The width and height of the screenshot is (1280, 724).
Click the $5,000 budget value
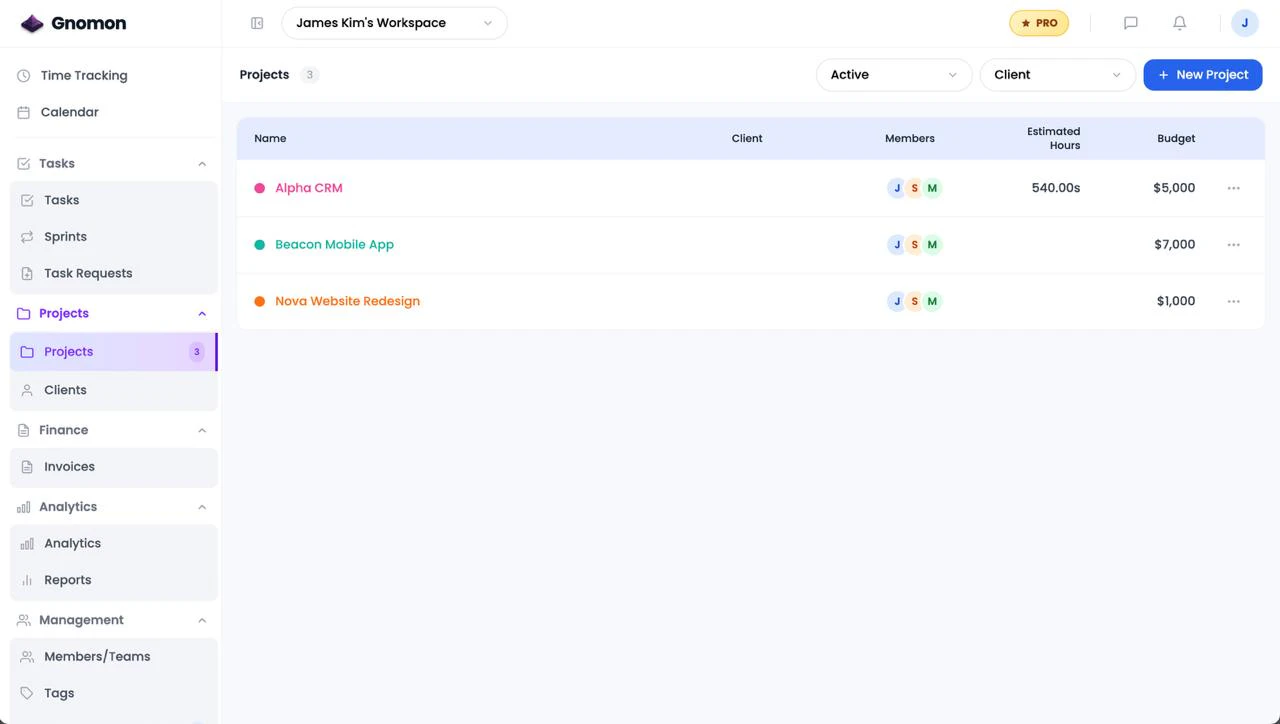click(1174, 188)
